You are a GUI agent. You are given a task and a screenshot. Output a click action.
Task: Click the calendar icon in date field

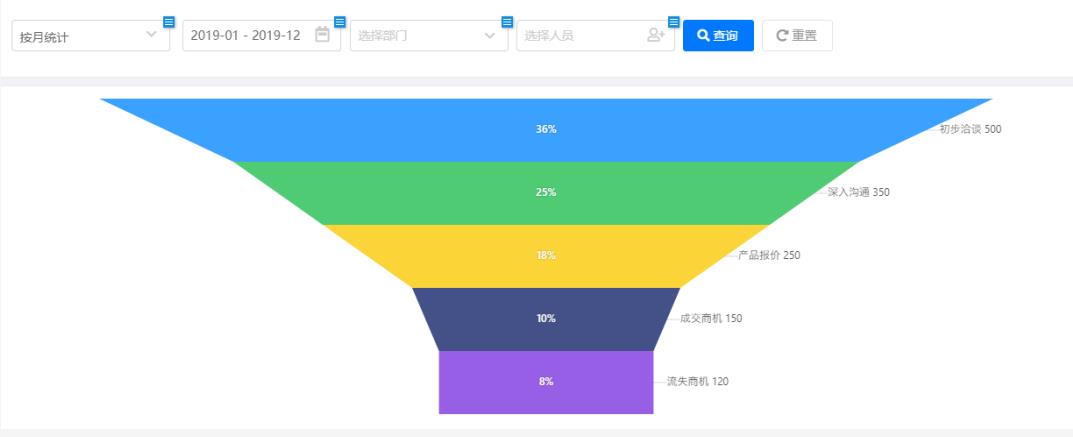tap(322, 35)
